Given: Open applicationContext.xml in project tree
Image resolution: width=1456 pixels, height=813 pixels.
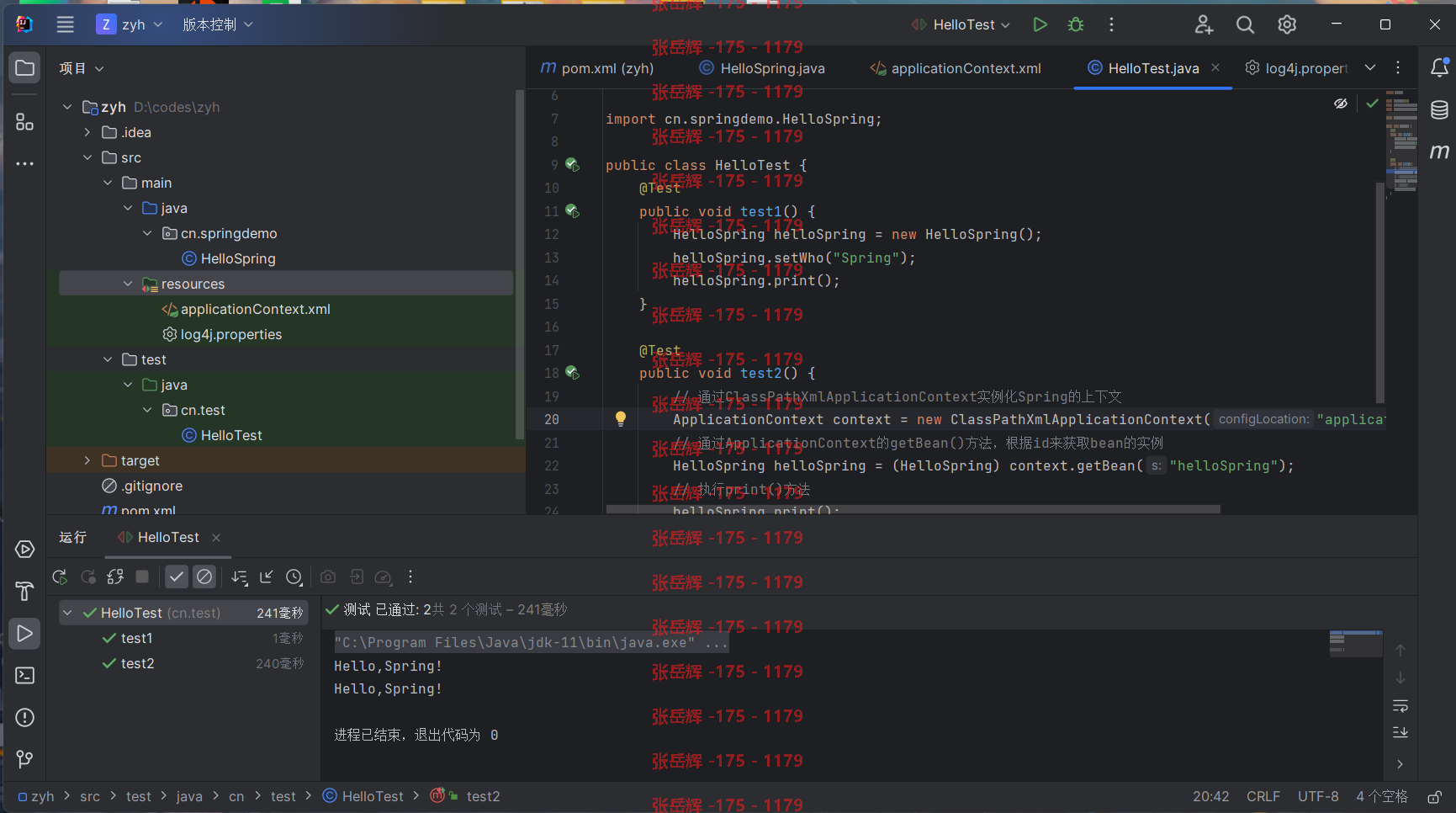Looking at the screenshot, I should [255, 309].
